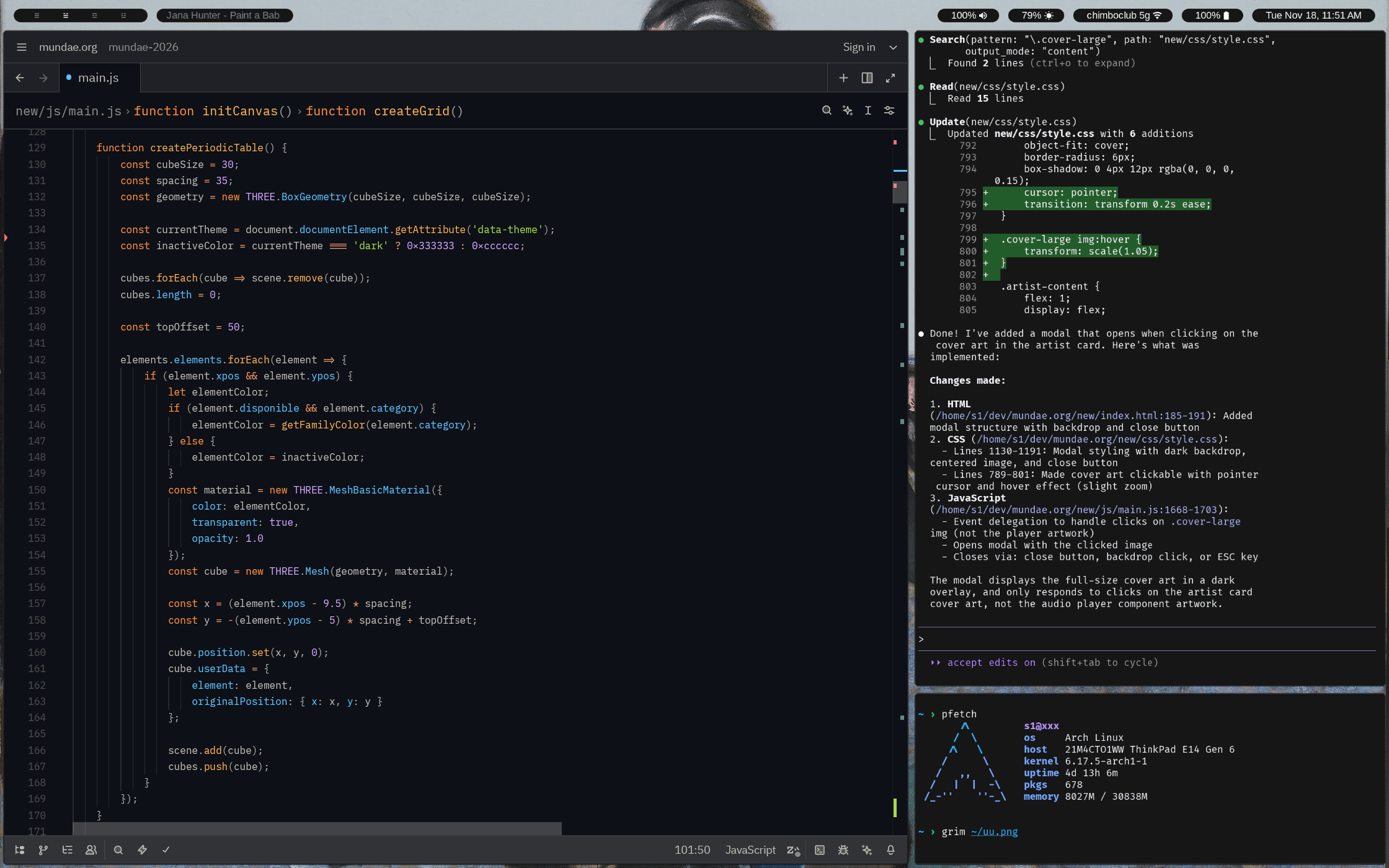
Task: Open the collaboration panel people icon
Action: pyautogui.click(x=91, y=850)
